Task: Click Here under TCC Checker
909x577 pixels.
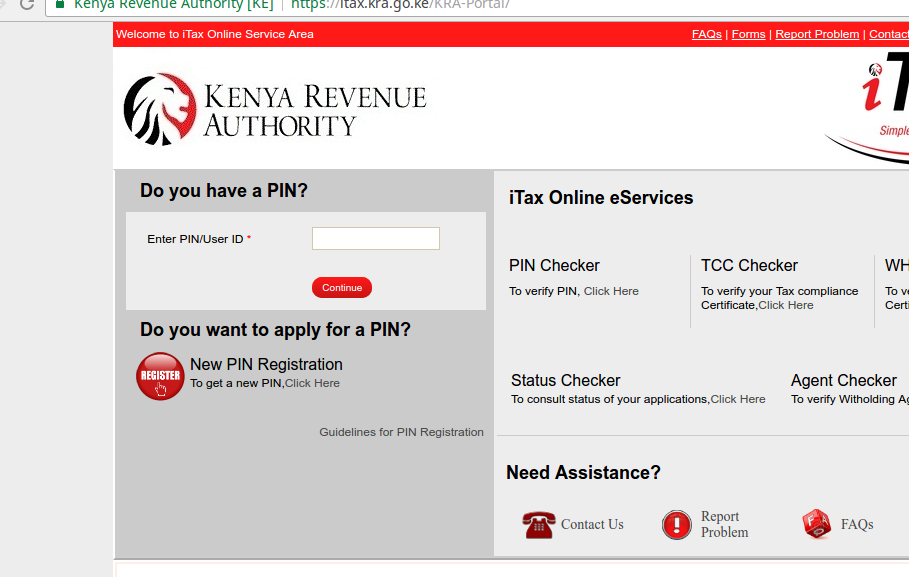Action: [x=786, y=305]
